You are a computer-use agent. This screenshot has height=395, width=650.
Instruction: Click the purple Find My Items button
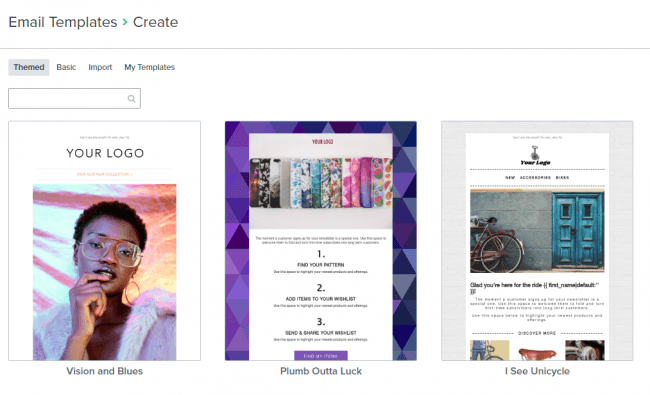tap(321, 356)
